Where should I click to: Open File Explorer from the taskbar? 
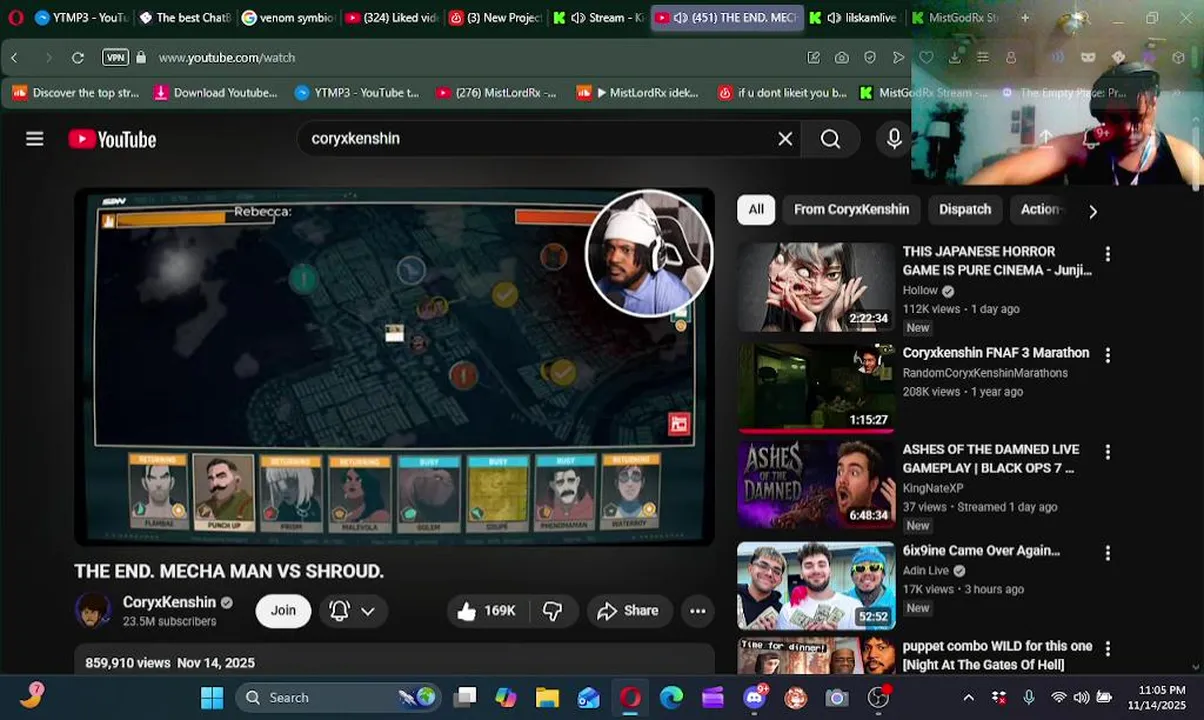point(547,697)
